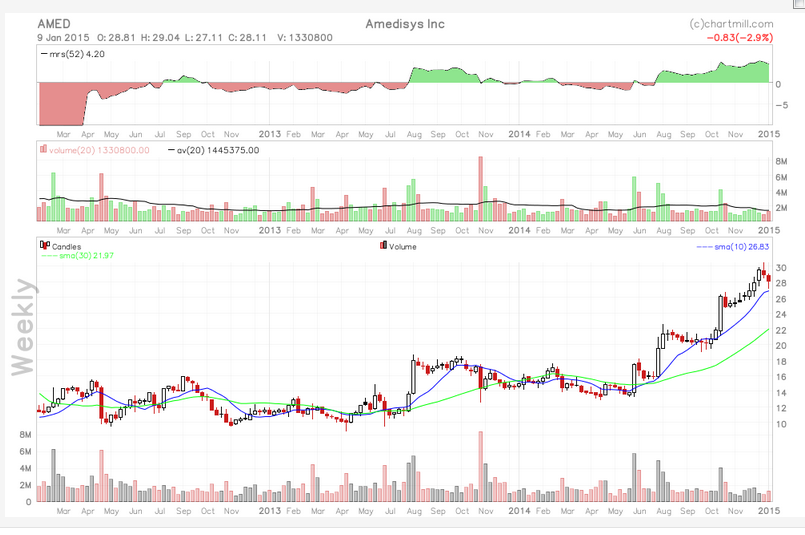Click the mrs(52) legend line marker

click(x=44, y=54)
